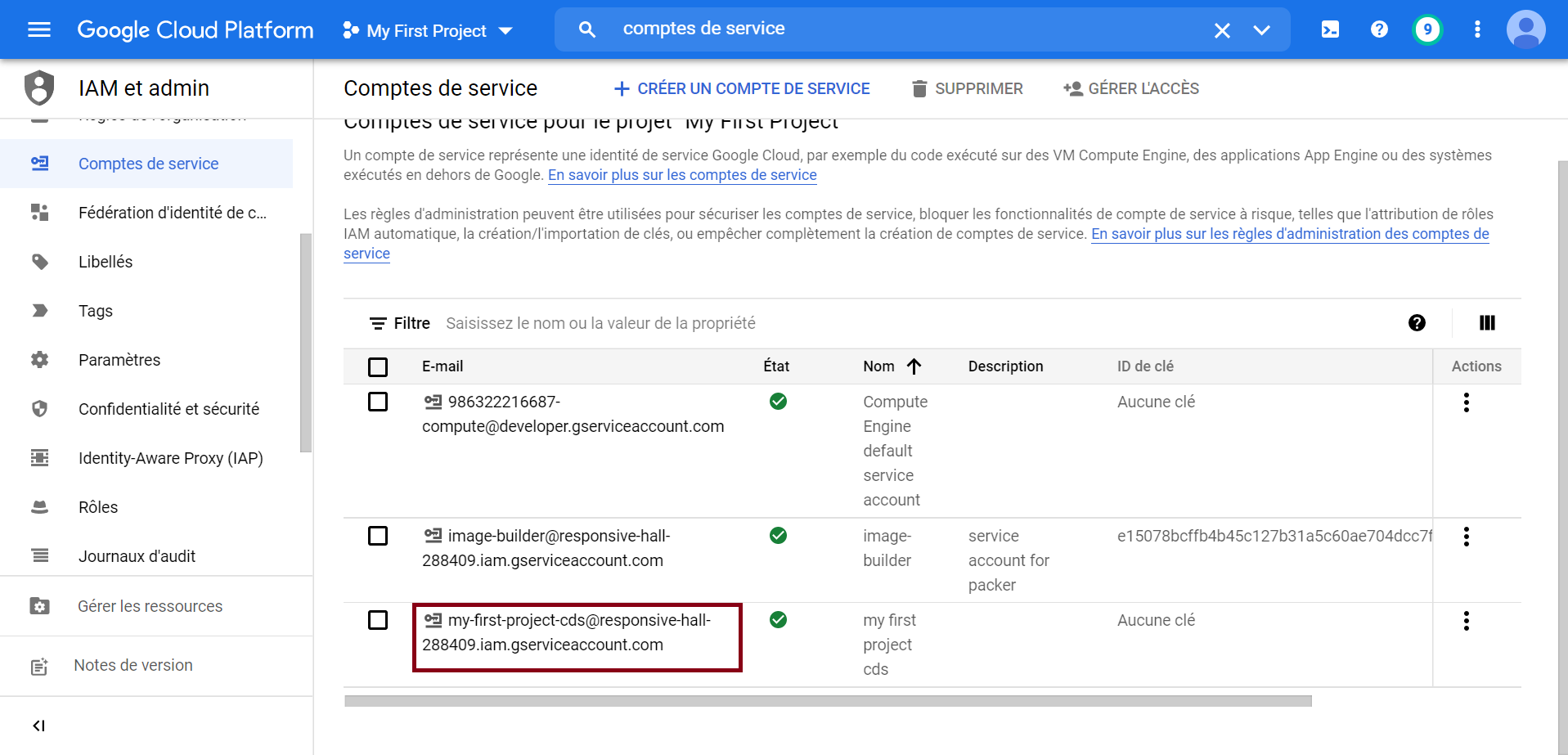
Task: Click the Notes de version icon
Action: 39,666
